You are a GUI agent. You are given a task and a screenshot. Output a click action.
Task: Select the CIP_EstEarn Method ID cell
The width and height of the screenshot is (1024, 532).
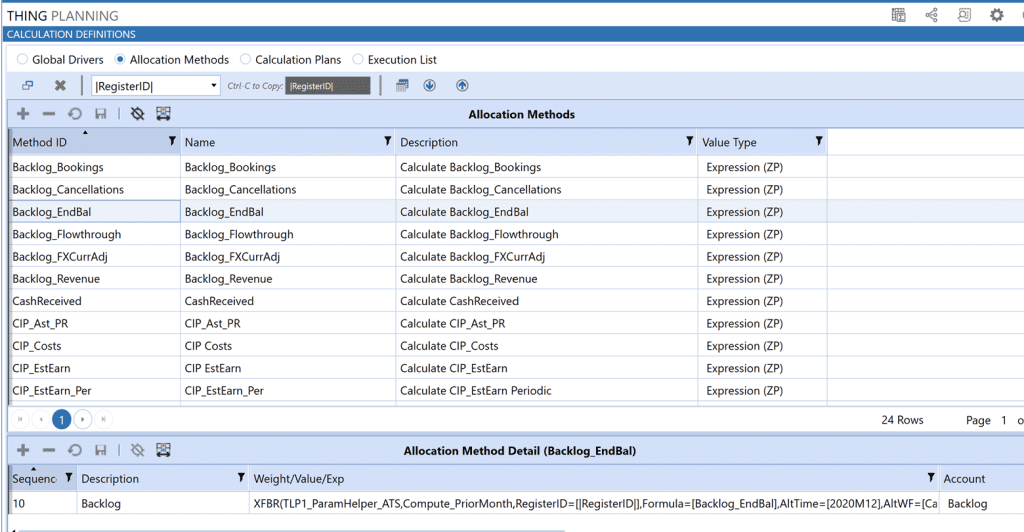click(95, 368)
